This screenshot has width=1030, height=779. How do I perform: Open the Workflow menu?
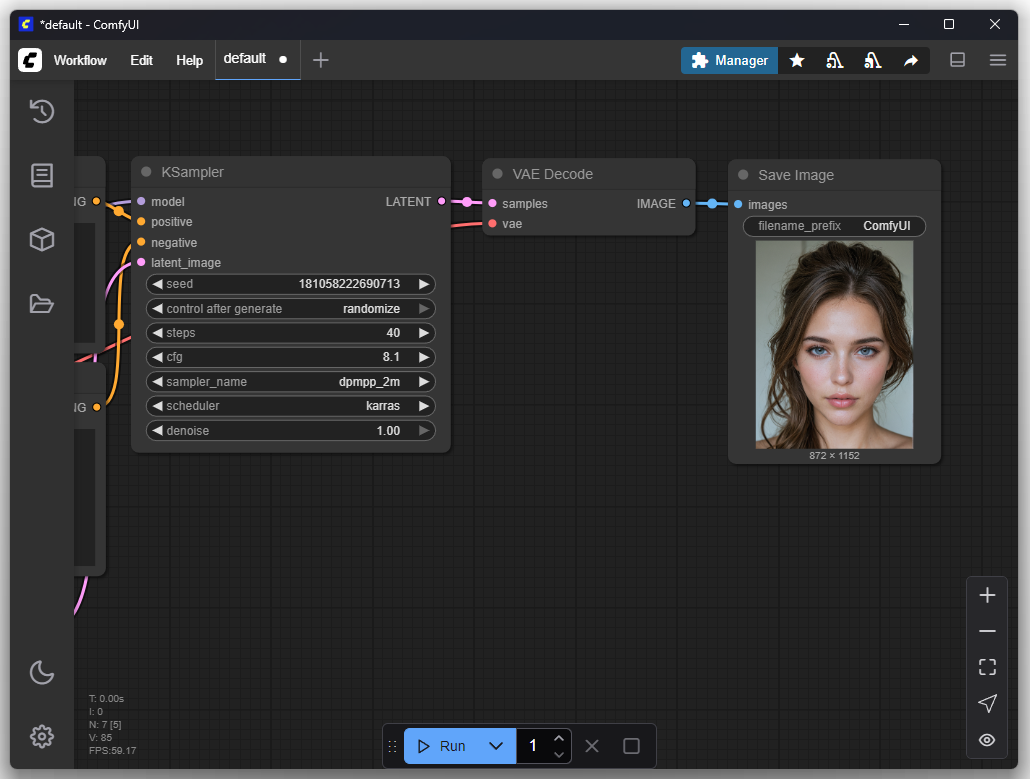[80, 60]
